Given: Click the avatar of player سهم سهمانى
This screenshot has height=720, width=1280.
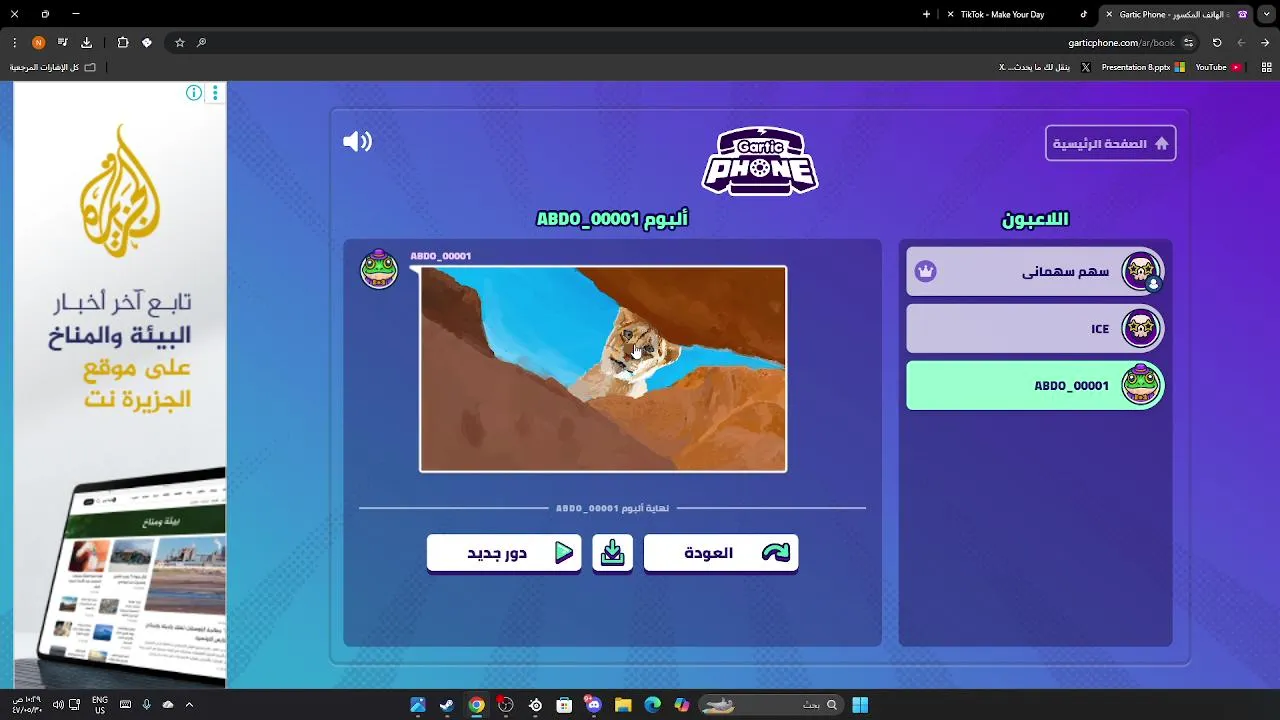Looking at the screenshot, I should click(1141, 271).
